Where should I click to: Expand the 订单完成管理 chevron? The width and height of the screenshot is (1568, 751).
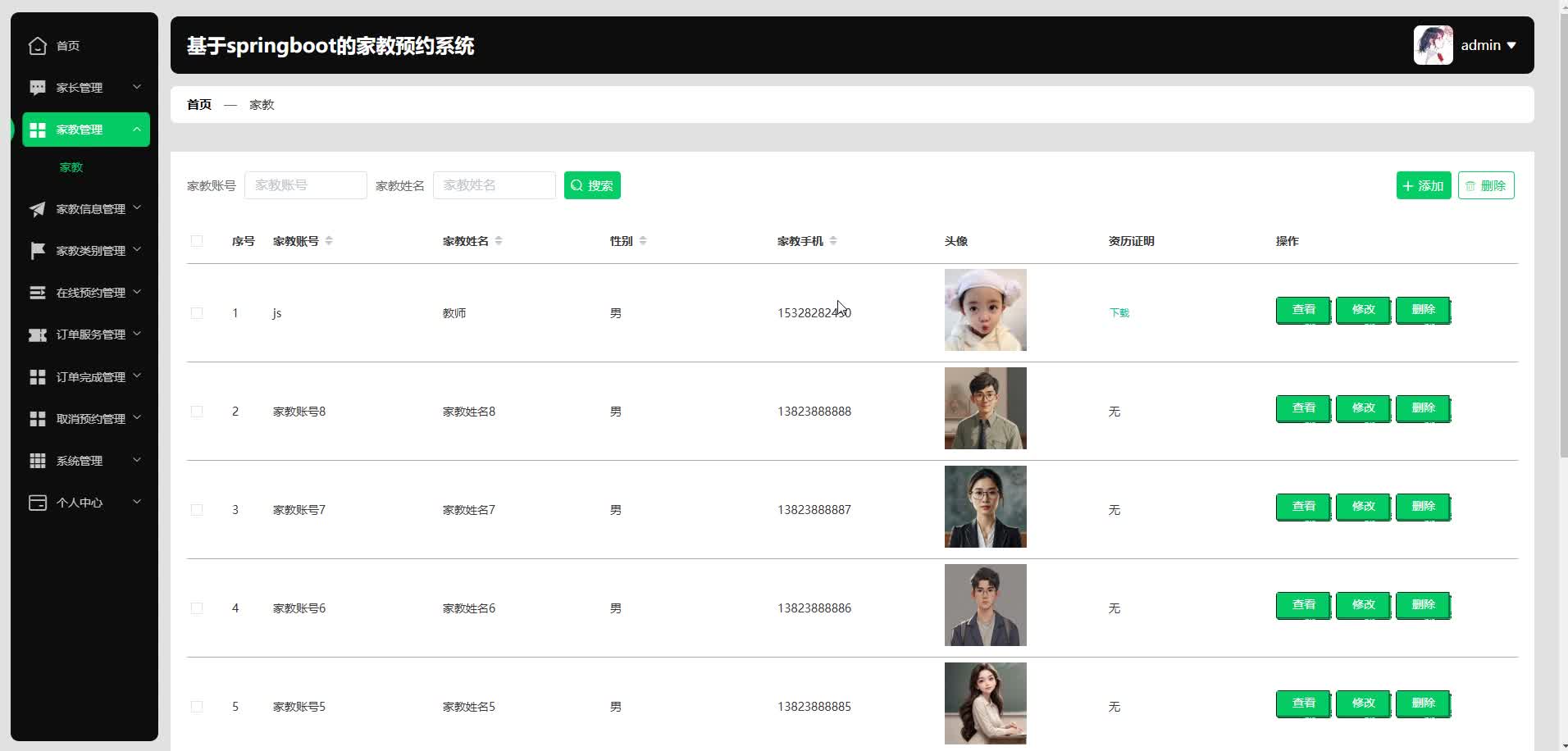137,375
